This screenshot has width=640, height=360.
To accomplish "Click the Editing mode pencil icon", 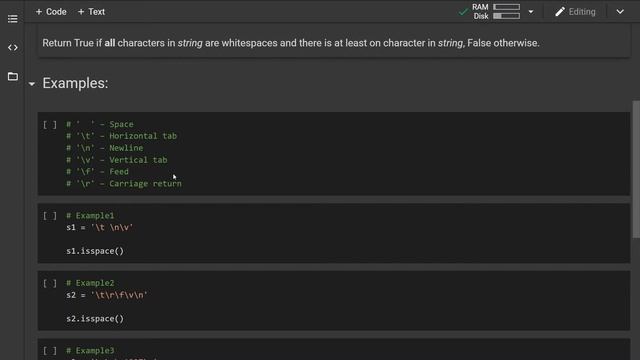I will pyautogui.click(x=560, y=12).
